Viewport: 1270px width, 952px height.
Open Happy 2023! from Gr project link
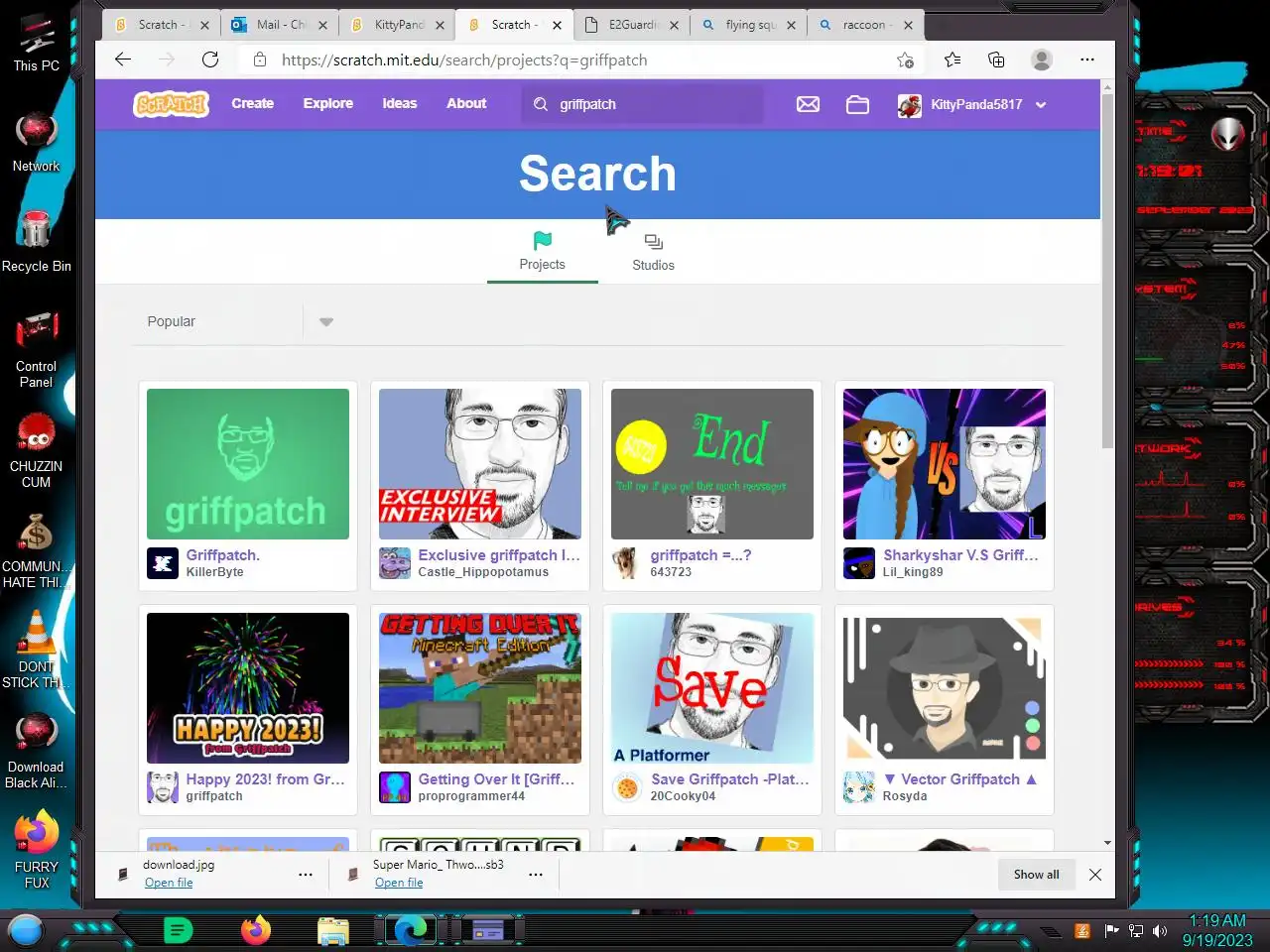coord(266,779)
